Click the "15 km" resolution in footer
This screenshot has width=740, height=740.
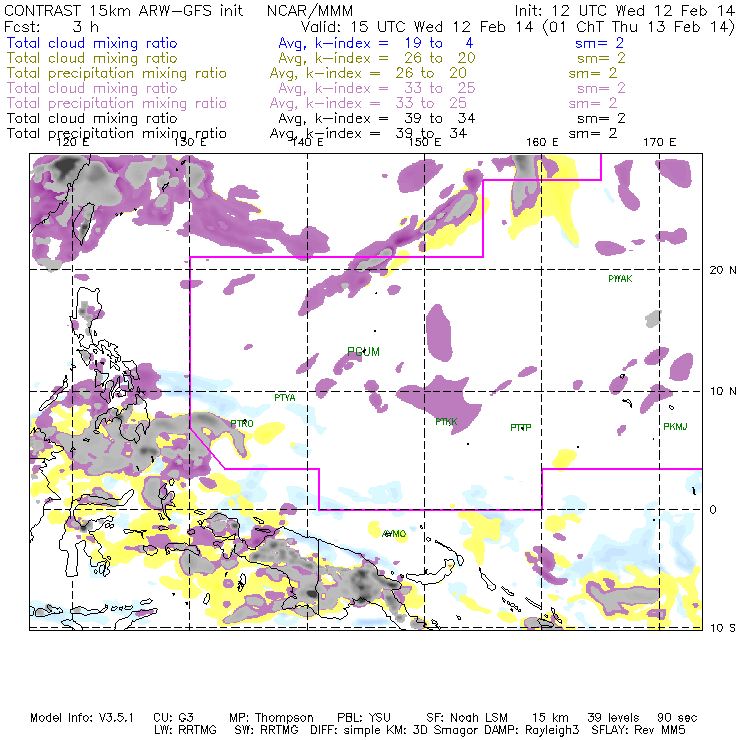550,718
